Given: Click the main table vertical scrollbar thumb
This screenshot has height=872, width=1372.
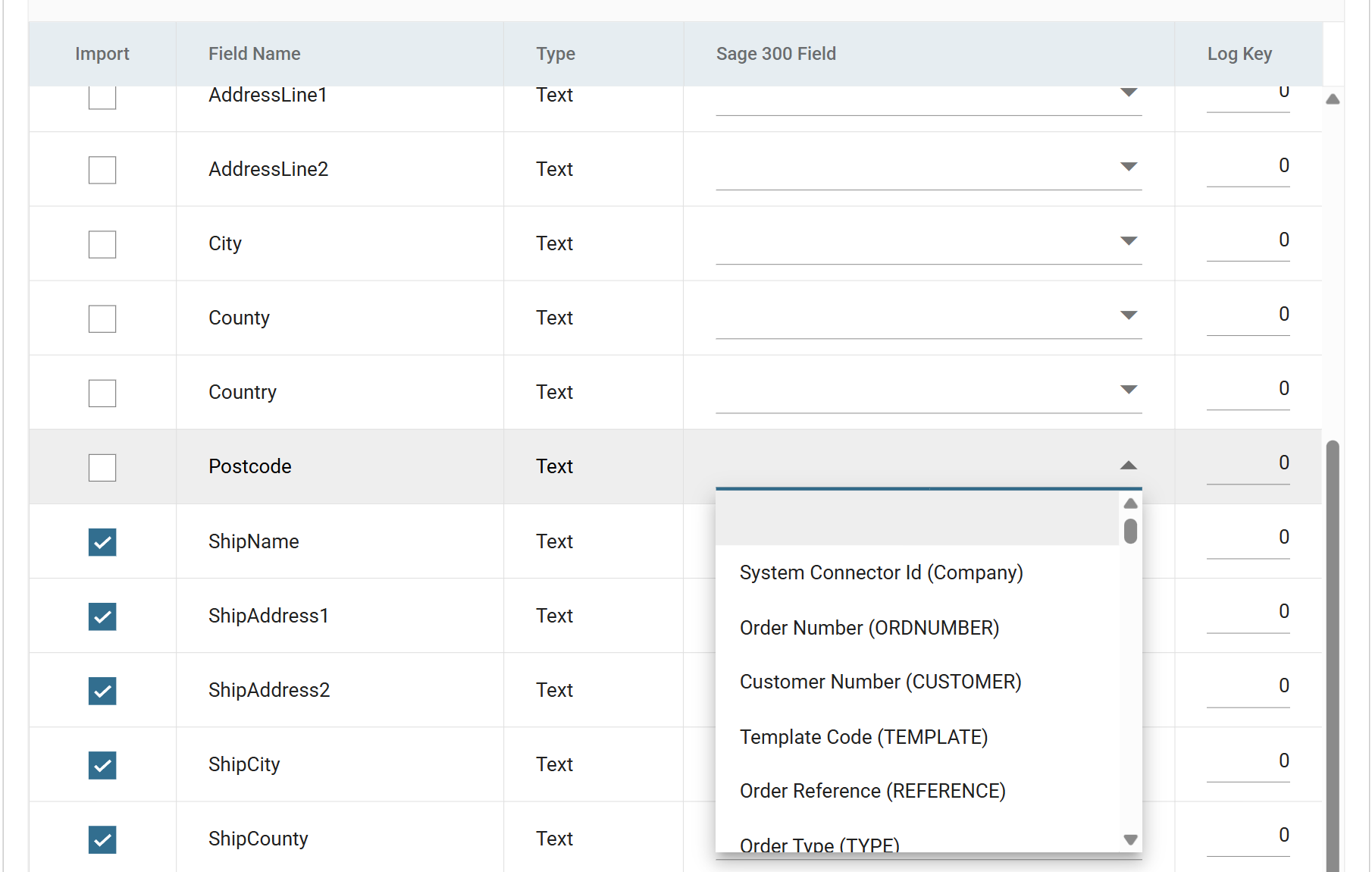Looking at the screenshot, I should click(x=1333, y=656).
